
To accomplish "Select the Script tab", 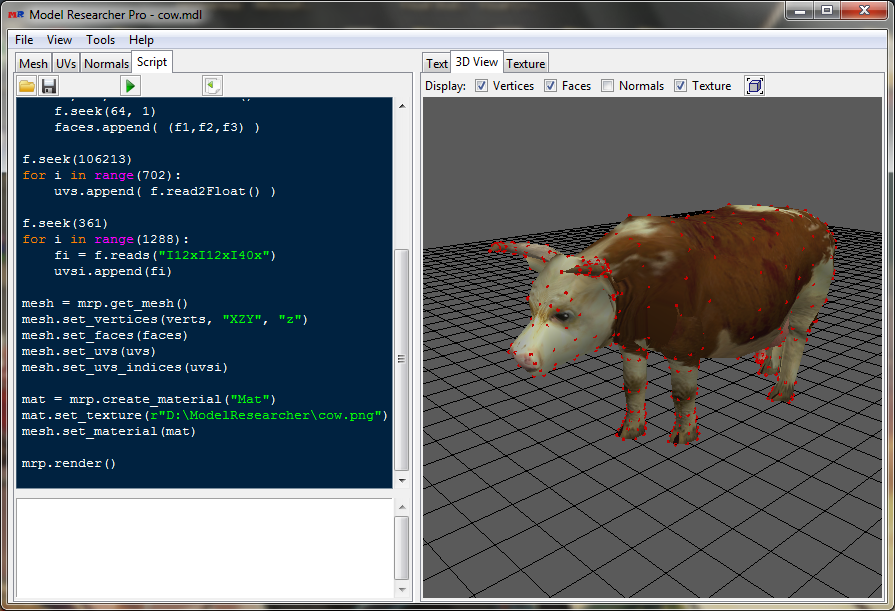I will coord(152,62).
